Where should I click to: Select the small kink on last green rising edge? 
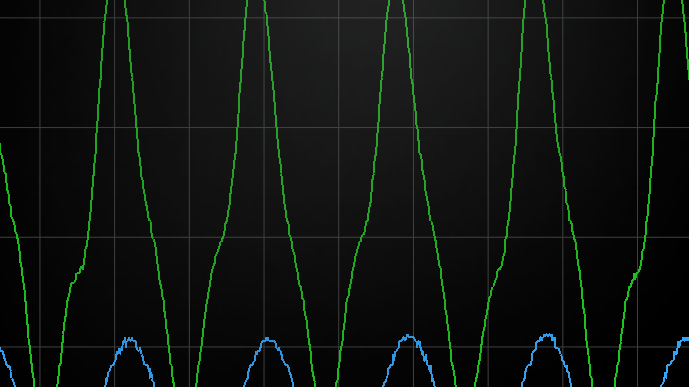coord(635,275)
